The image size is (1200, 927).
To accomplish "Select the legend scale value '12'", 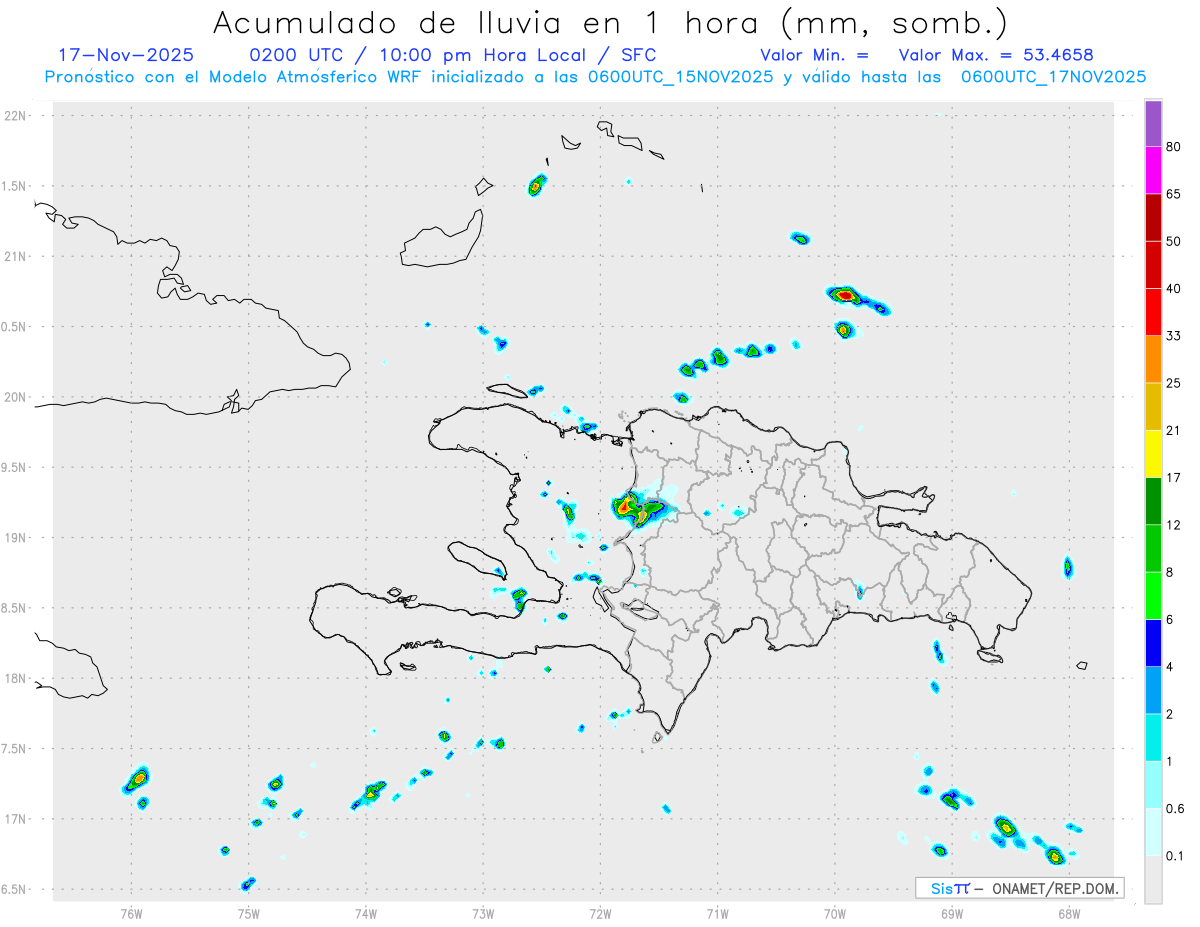I will click(x=1174, y=525).
